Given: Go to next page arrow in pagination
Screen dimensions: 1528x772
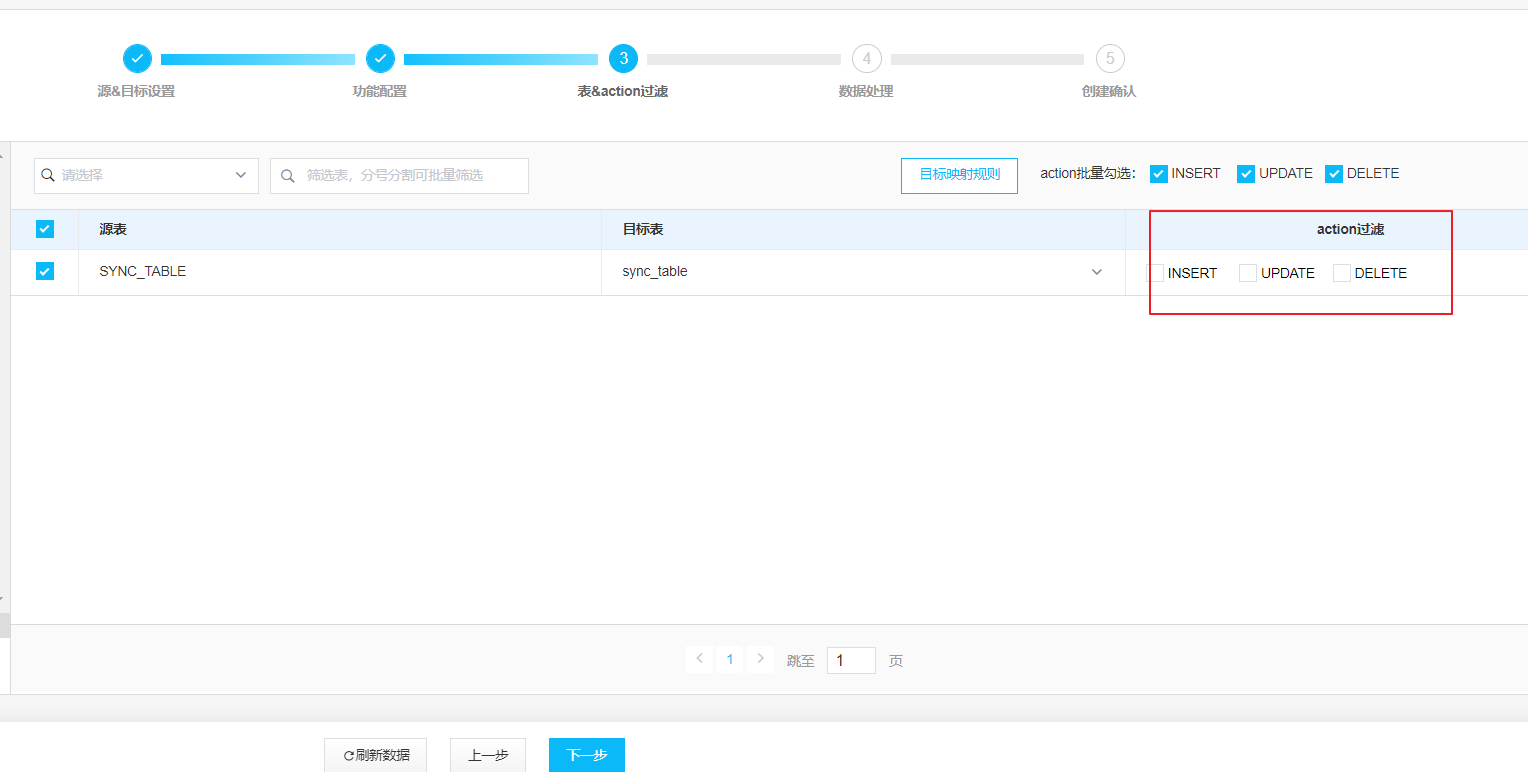Looking at the screenshot, I should click(761, 659).
